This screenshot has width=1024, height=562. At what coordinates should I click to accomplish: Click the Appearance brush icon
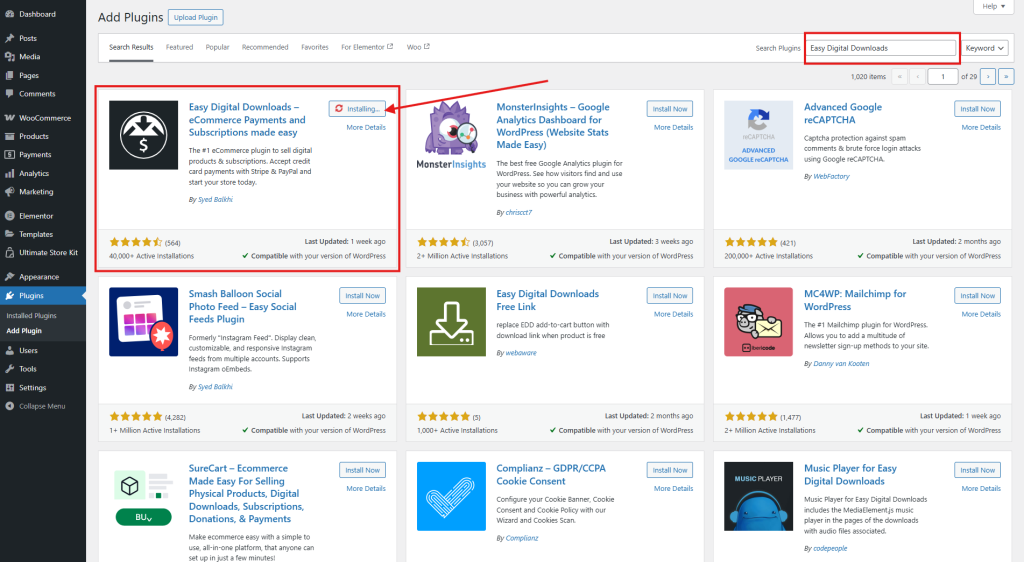[x=9, y=277]
